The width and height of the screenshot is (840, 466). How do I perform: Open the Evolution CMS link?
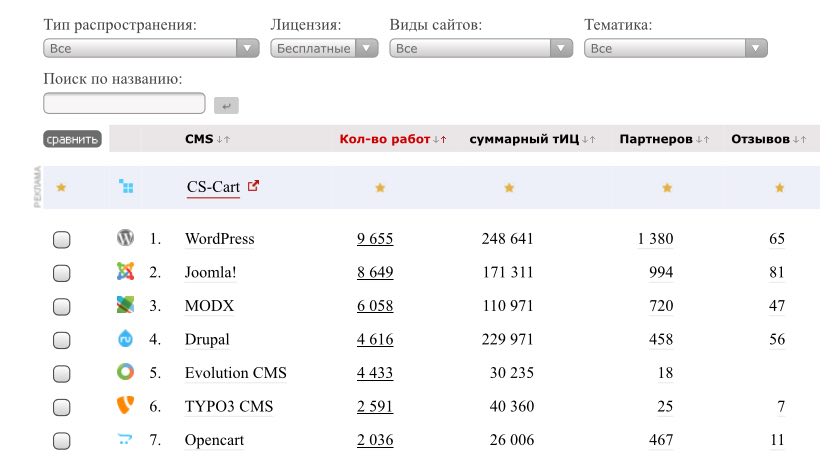[x=236, y=373]
